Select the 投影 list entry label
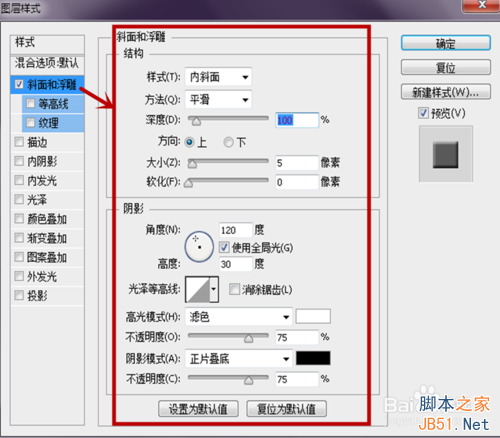 pos(37,296)
